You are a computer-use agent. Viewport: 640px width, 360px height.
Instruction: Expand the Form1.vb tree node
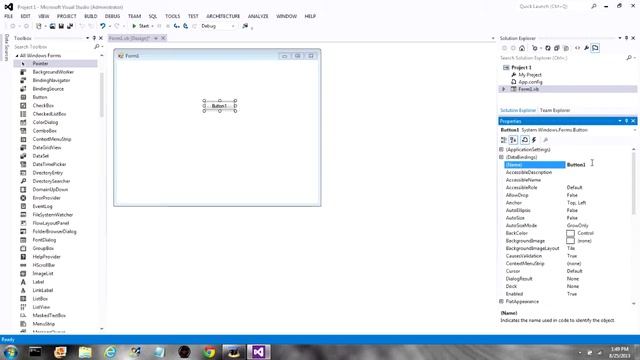503,89
